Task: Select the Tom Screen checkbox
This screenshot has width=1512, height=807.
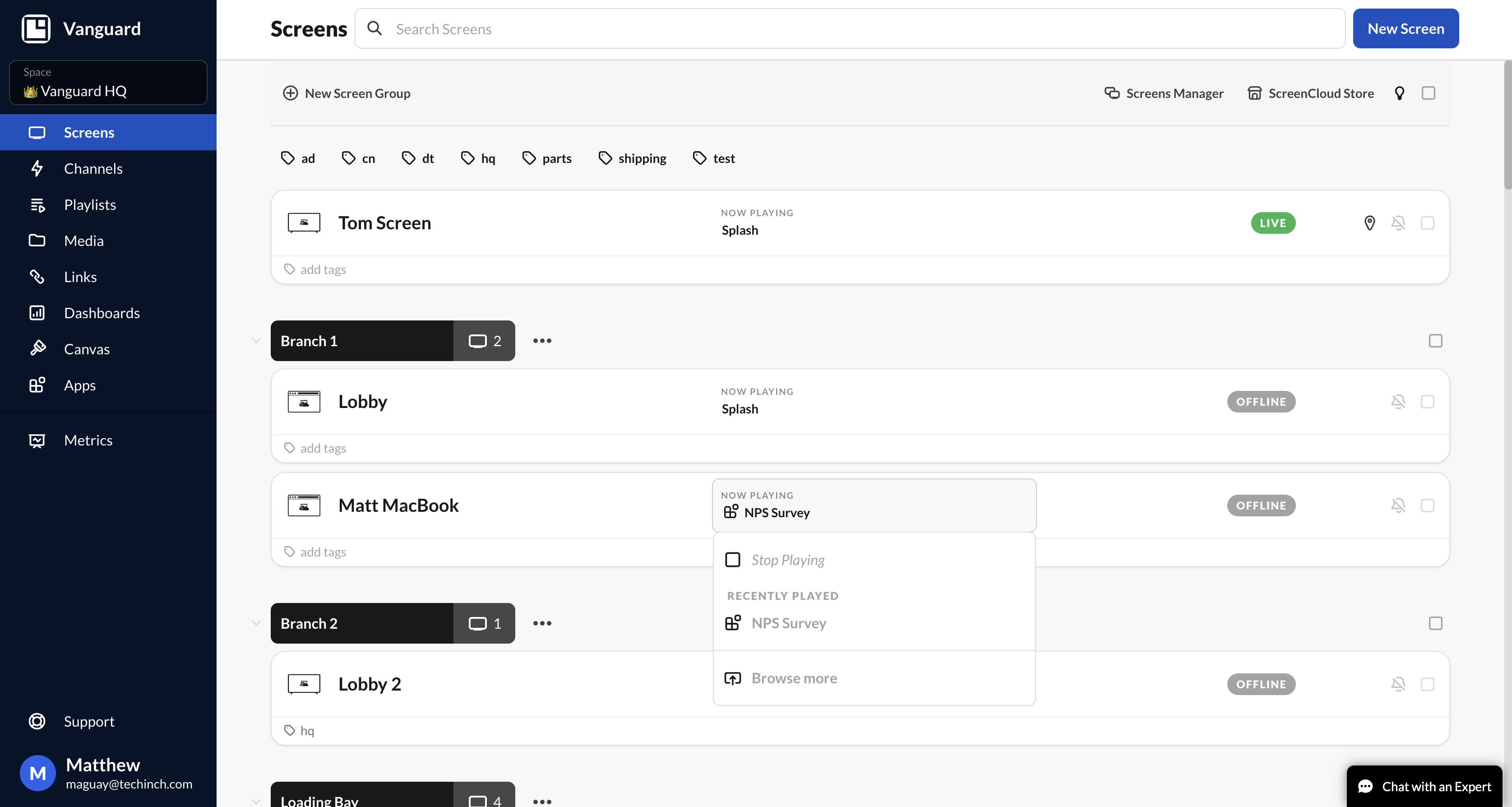Action: (x=1428, y=223)
